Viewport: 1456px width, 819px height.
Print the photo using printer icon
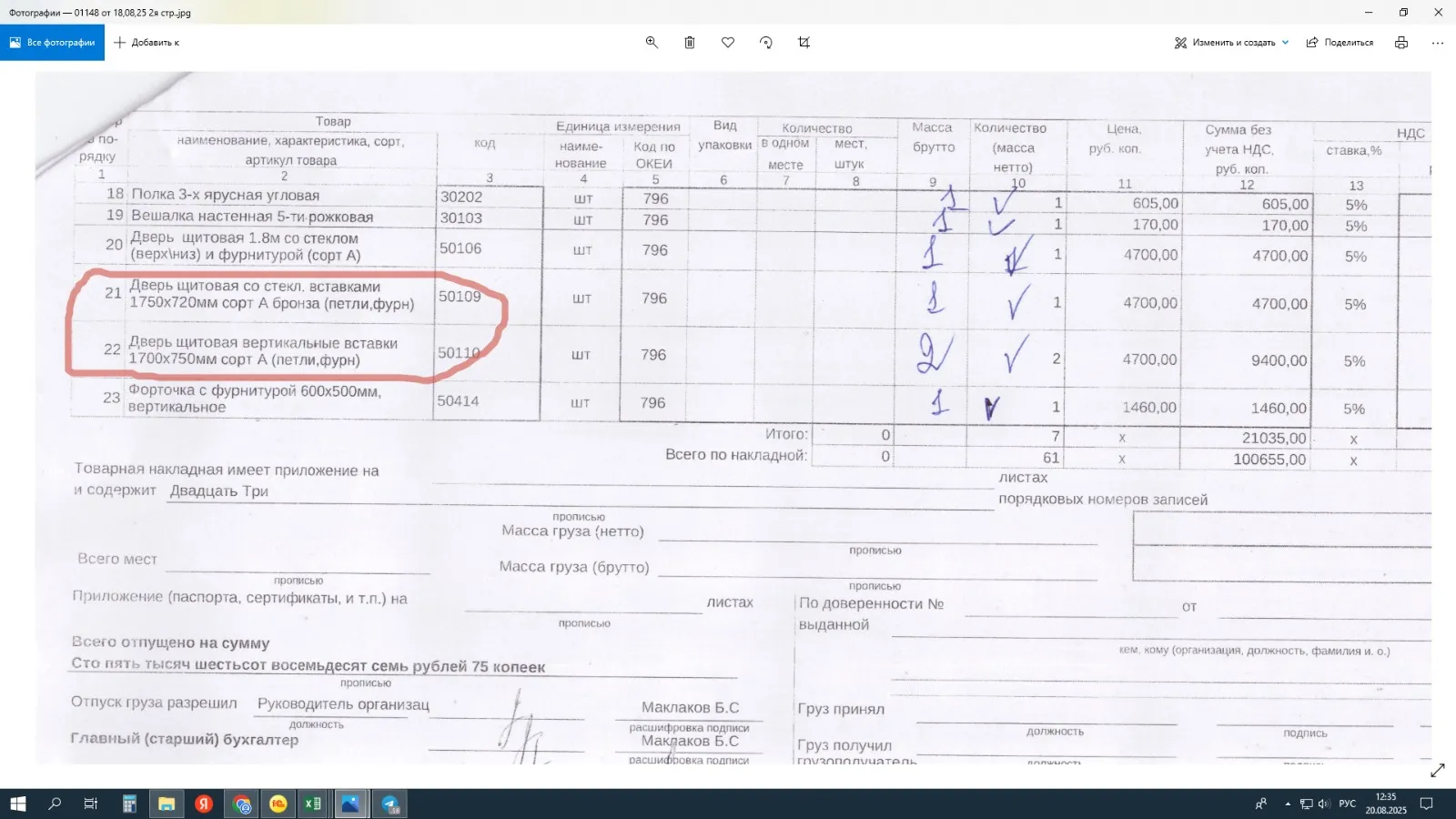(1401, 43)
